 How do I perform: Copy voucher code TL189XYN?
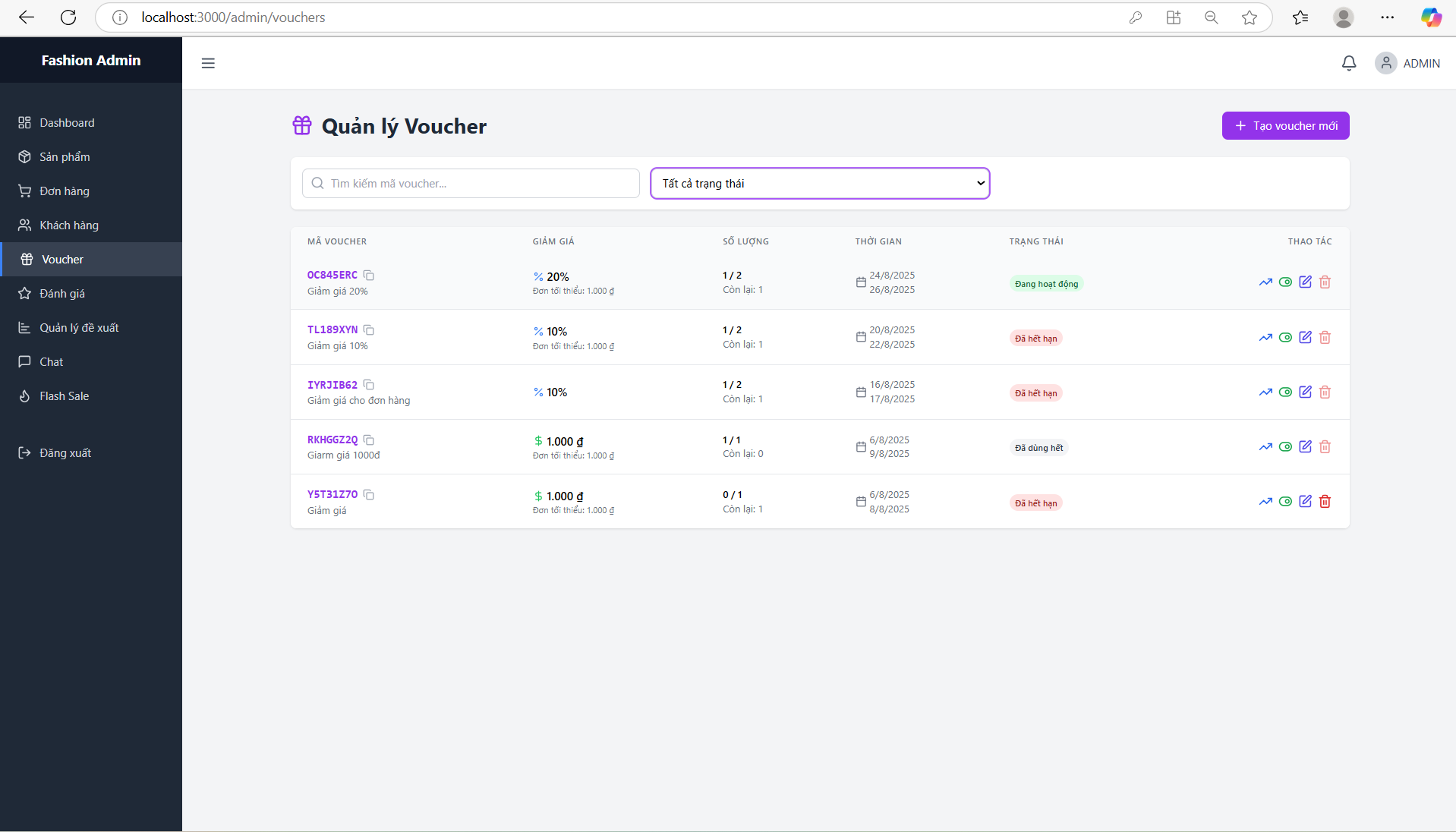pos(369,330)
